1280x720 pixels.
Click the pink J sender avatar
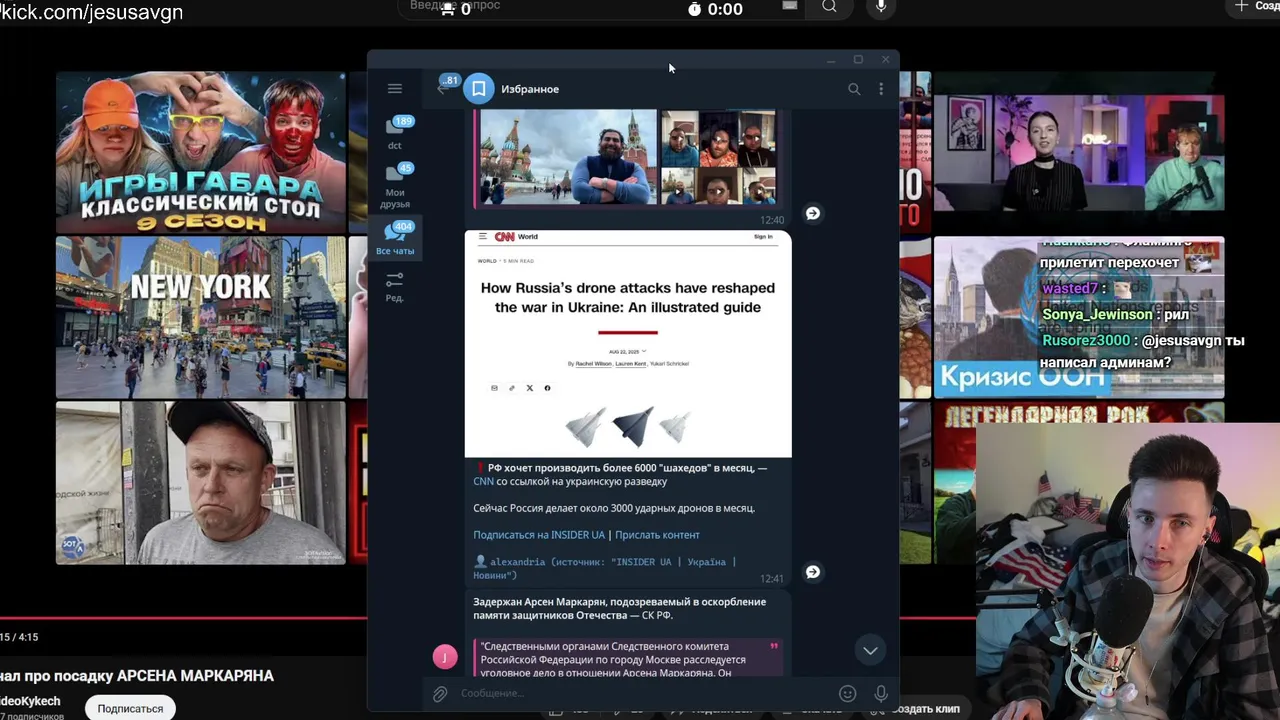click(445, 657)
